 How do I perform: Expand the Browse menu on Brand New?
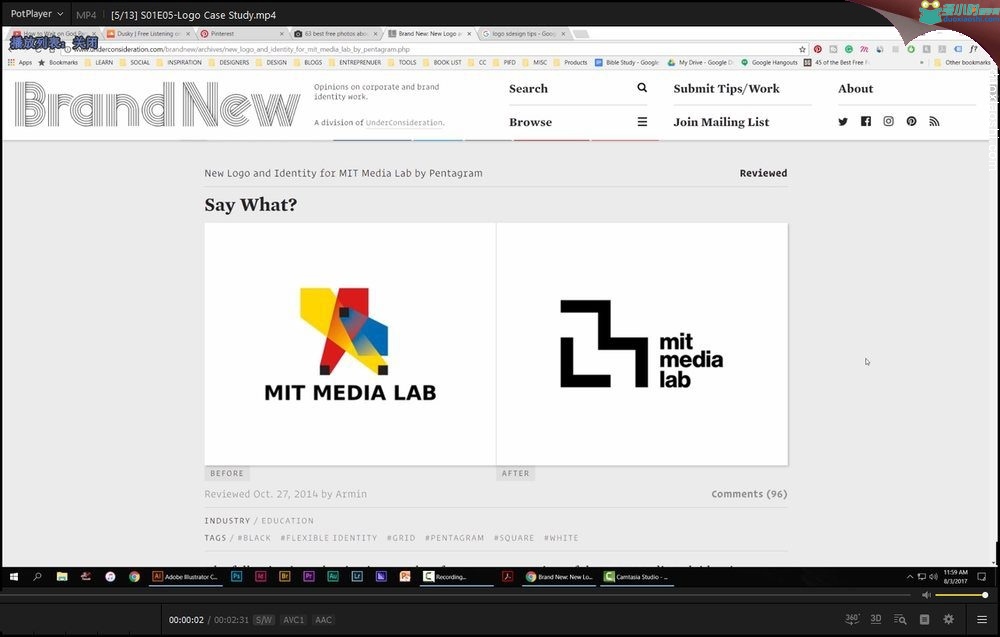578,122
